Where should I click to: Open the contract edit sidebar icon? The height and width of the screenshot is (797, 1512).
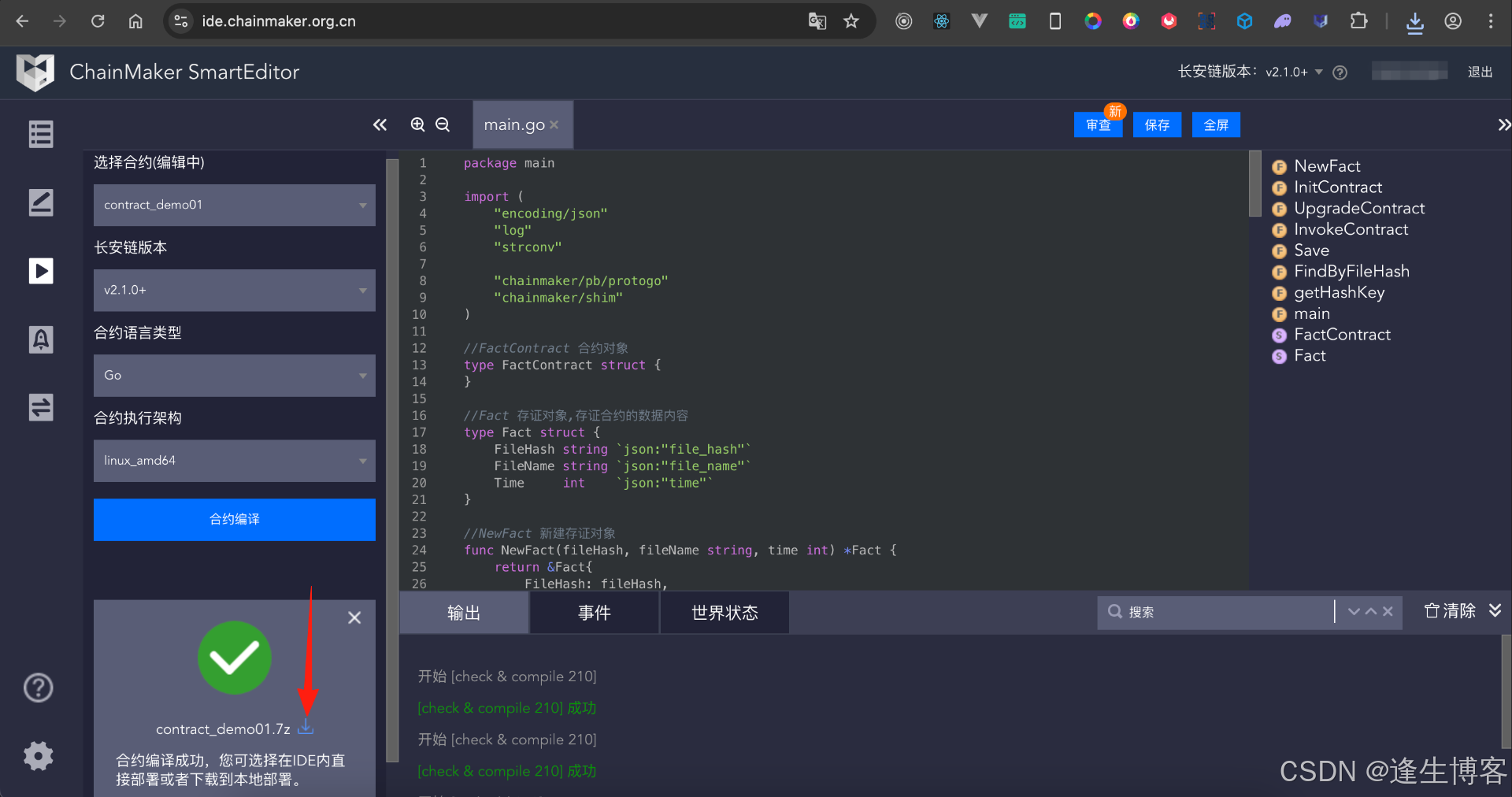coord(41,202)
